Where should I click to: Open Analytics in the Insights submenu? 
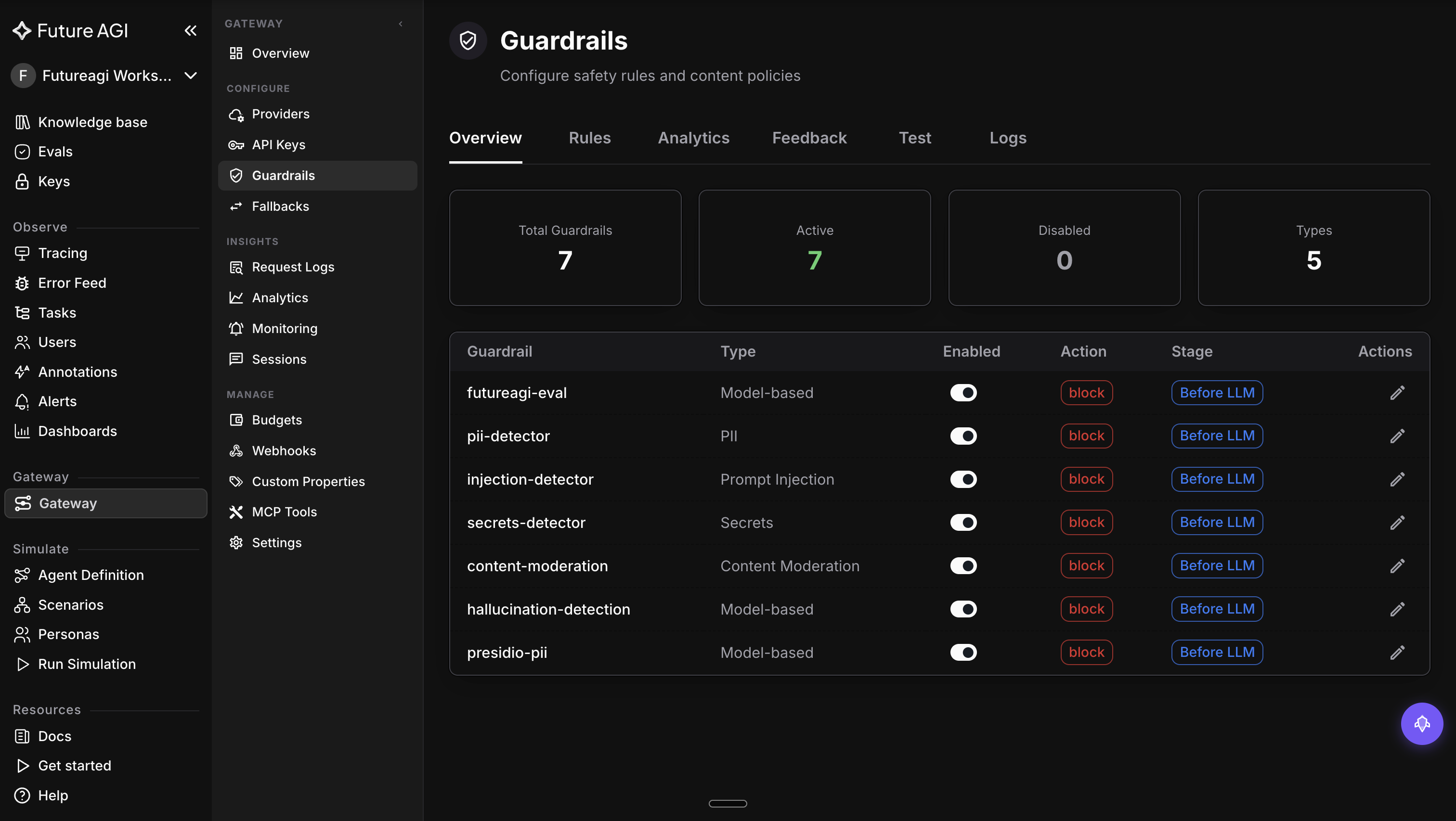click(318, 298)
